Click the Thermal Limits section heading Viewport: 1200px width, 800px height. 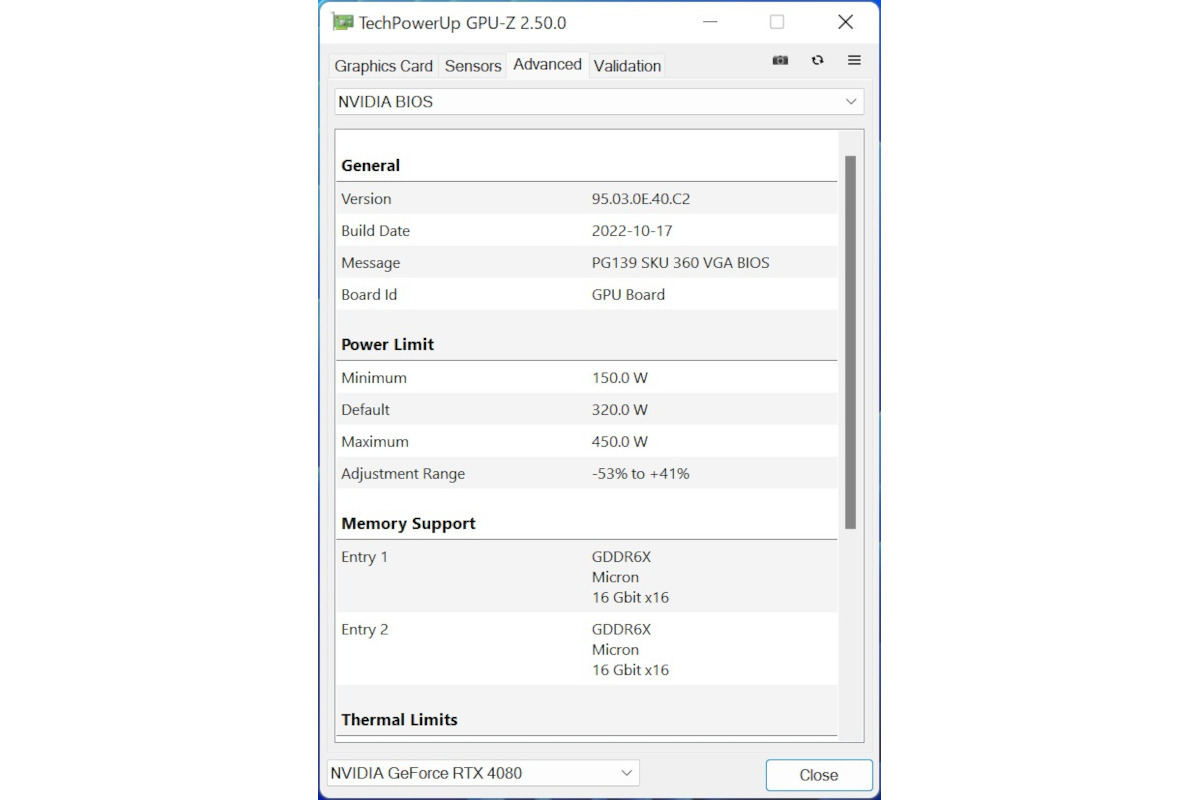pyautogui.click(x=400, y=720)
